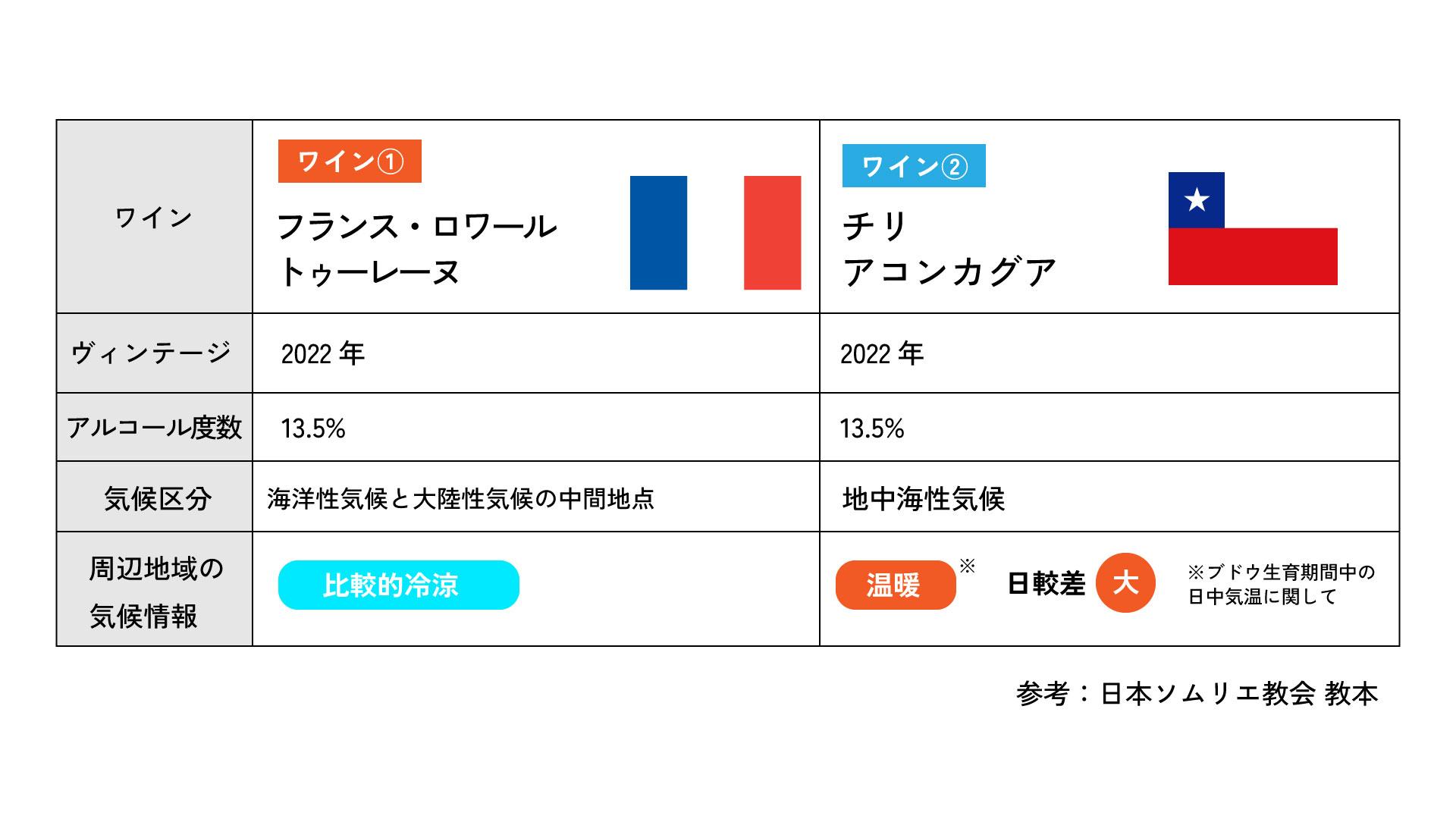The image size is (1456, 819).
Task: Select the orange ワイン① label
Action: pyautogui.click(x=350, y=162)
